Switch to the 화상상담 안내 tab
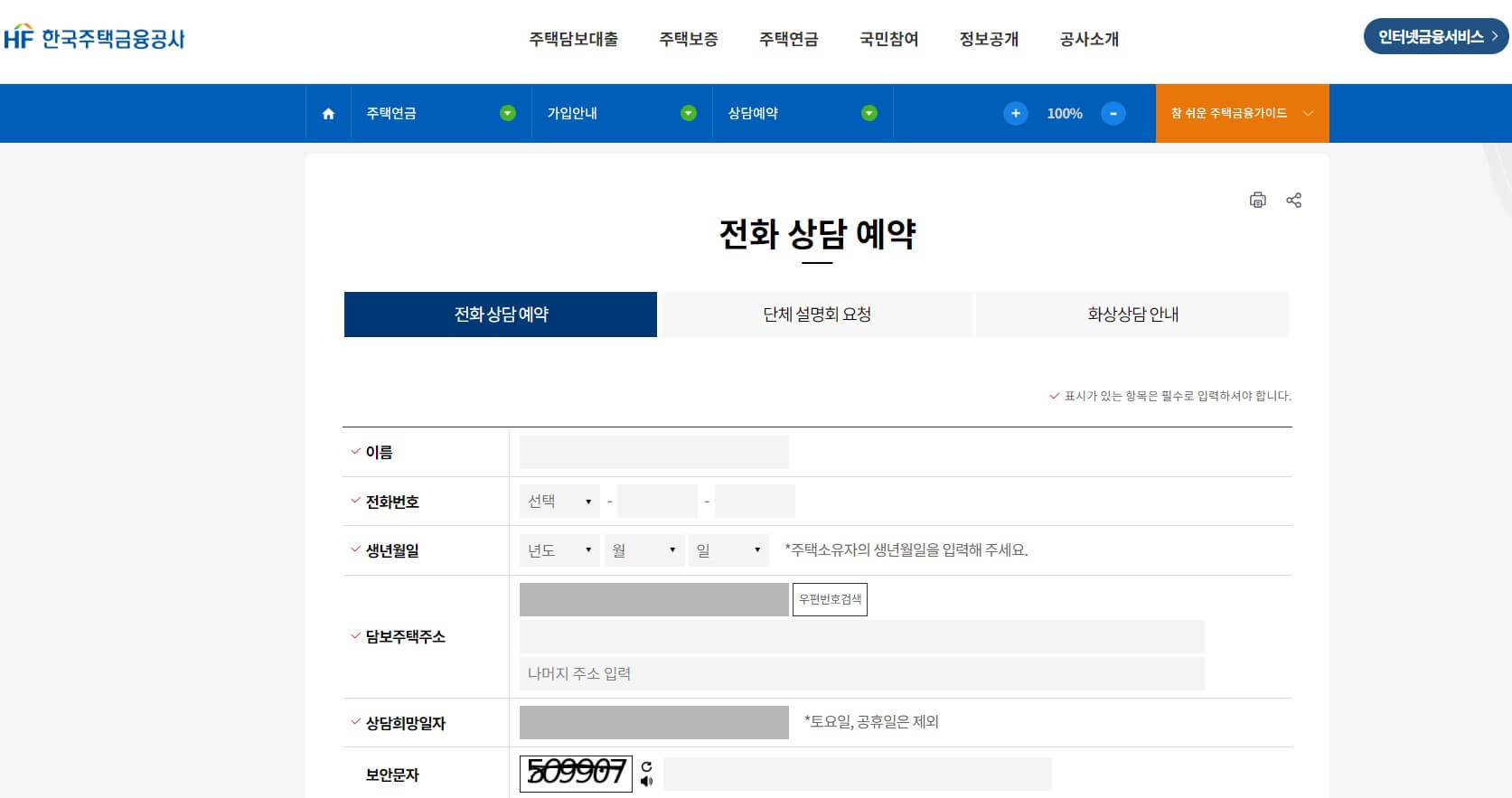The image size is (1512, 798). click(1133, 315)
